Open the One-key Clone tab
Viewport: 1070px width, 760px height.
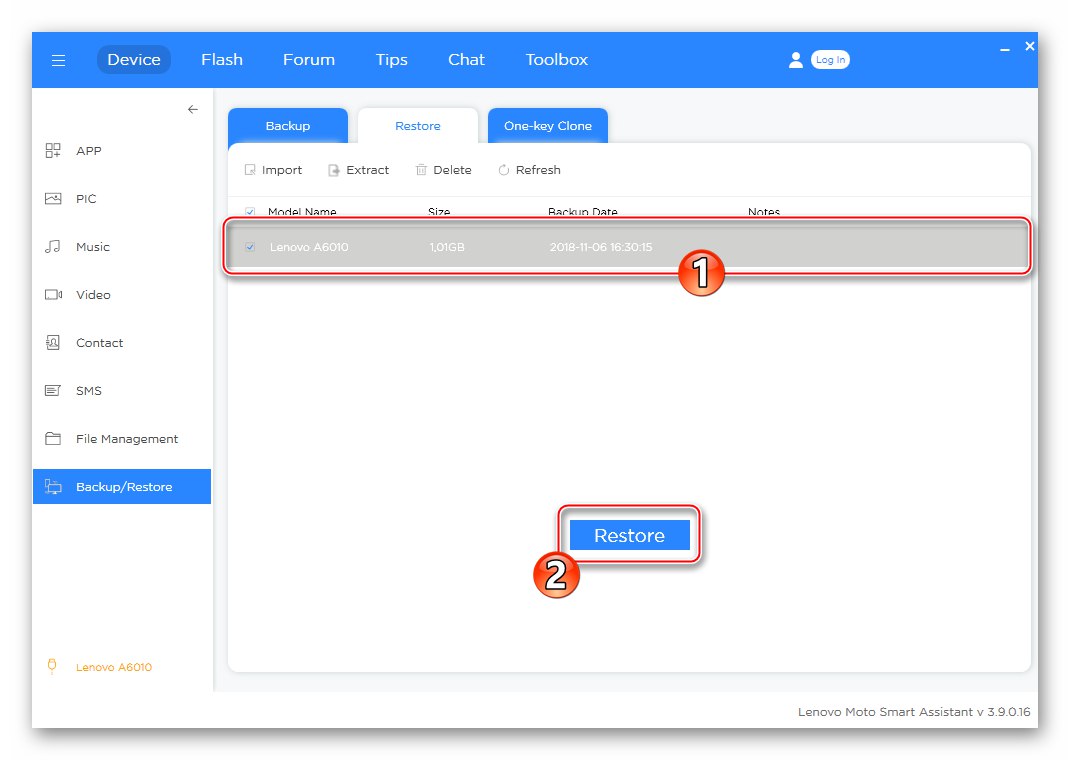(548, 126)
